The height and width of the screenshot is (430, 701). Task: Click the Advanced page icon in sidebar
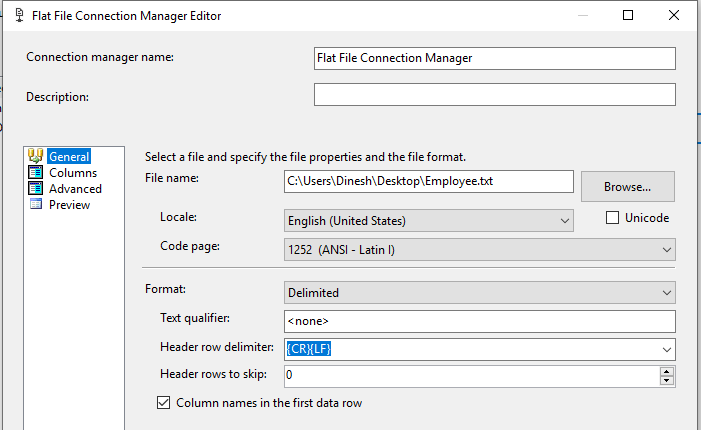[x=36, y=188]
